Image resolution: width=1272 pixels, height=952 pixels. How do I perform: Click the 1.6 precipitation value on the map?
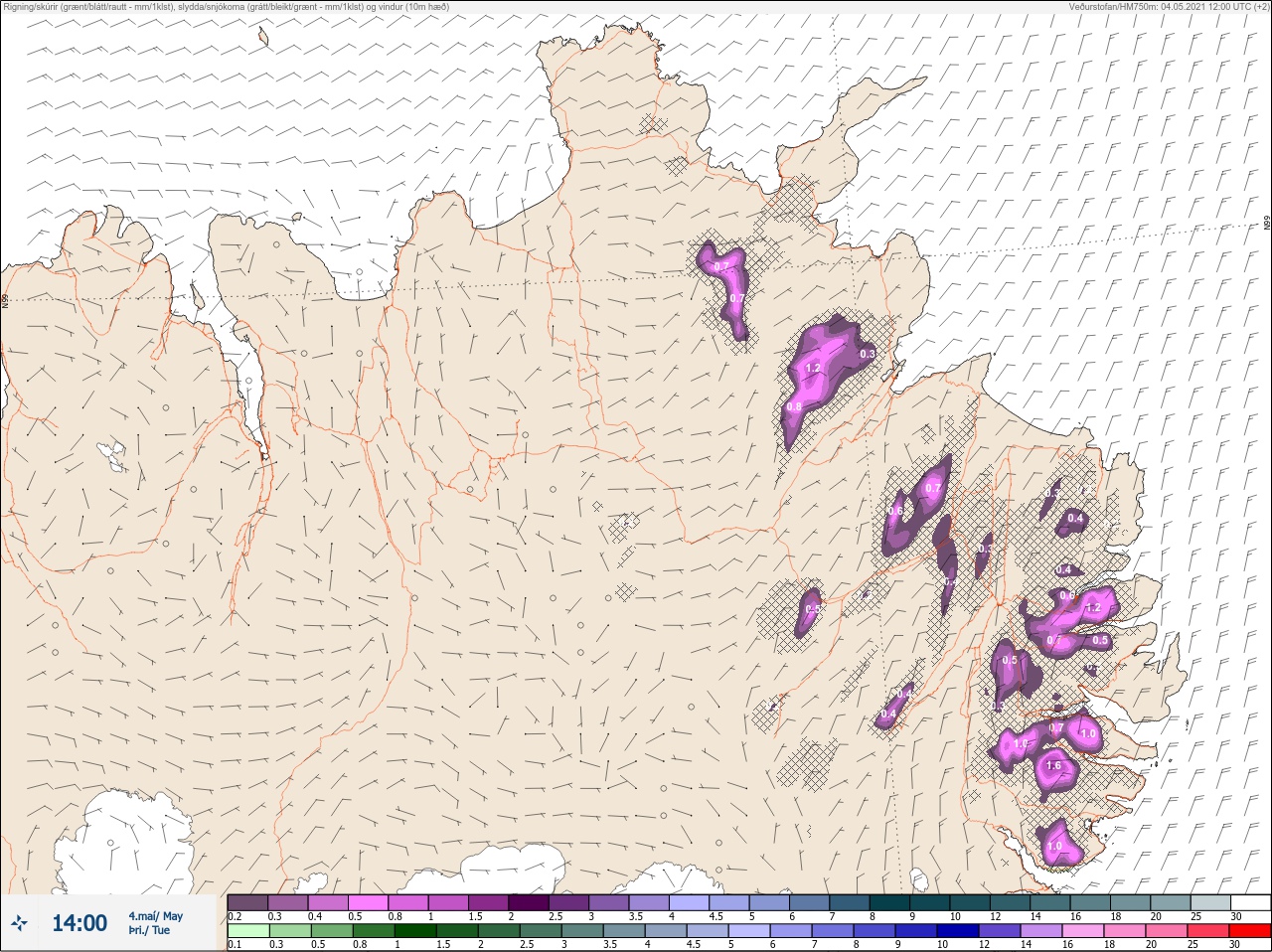(1054, 766)
